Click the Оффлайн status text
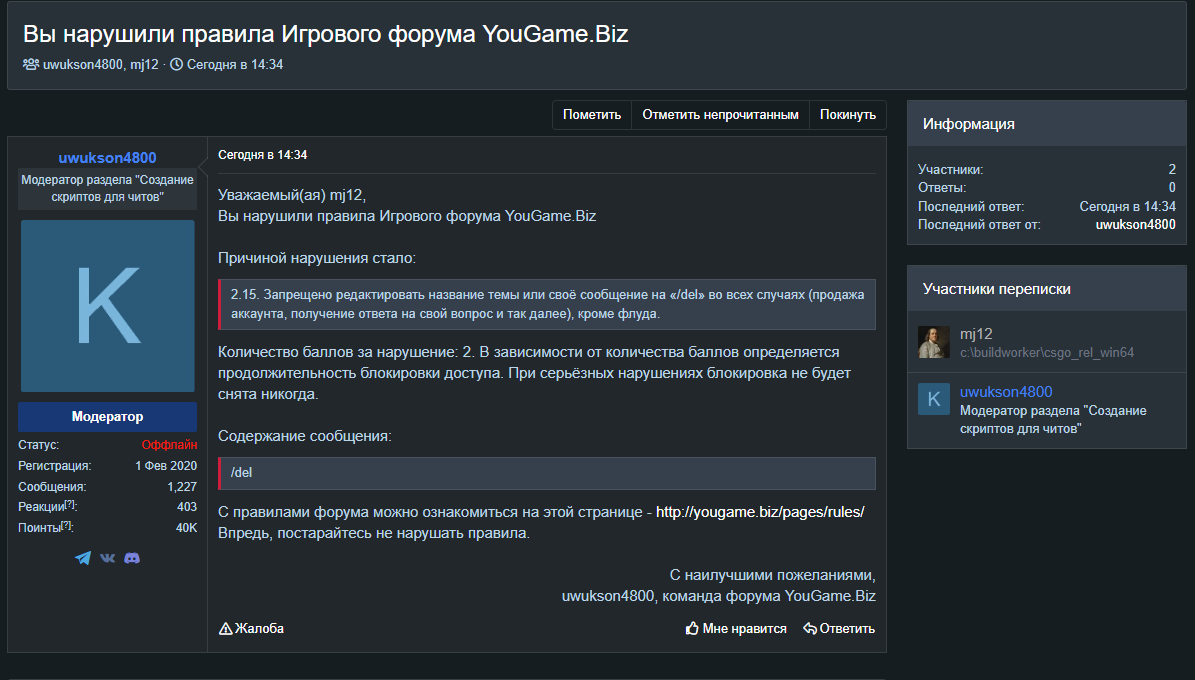1195x680 pixels. pyautogui.click(x=169, y=444)
